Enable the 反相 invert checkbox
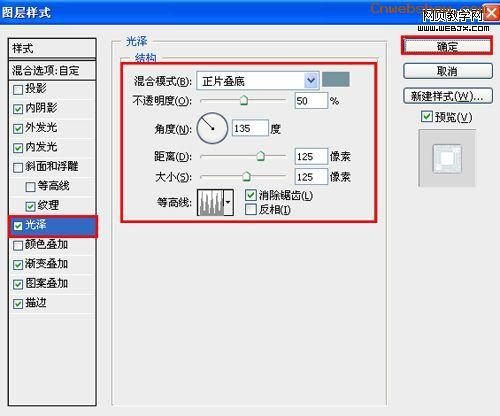 click(x=250, y=209)
